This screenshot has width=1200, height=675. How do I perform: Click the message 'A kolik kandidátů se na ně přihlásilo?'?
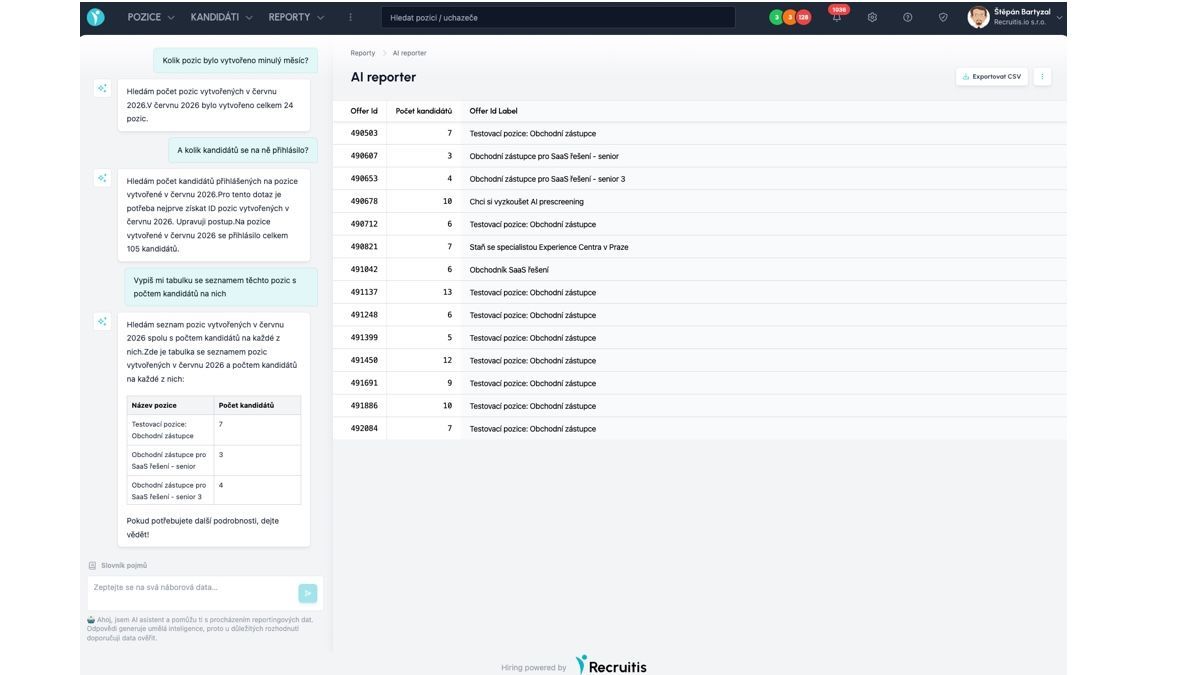[x=243, y=150]
